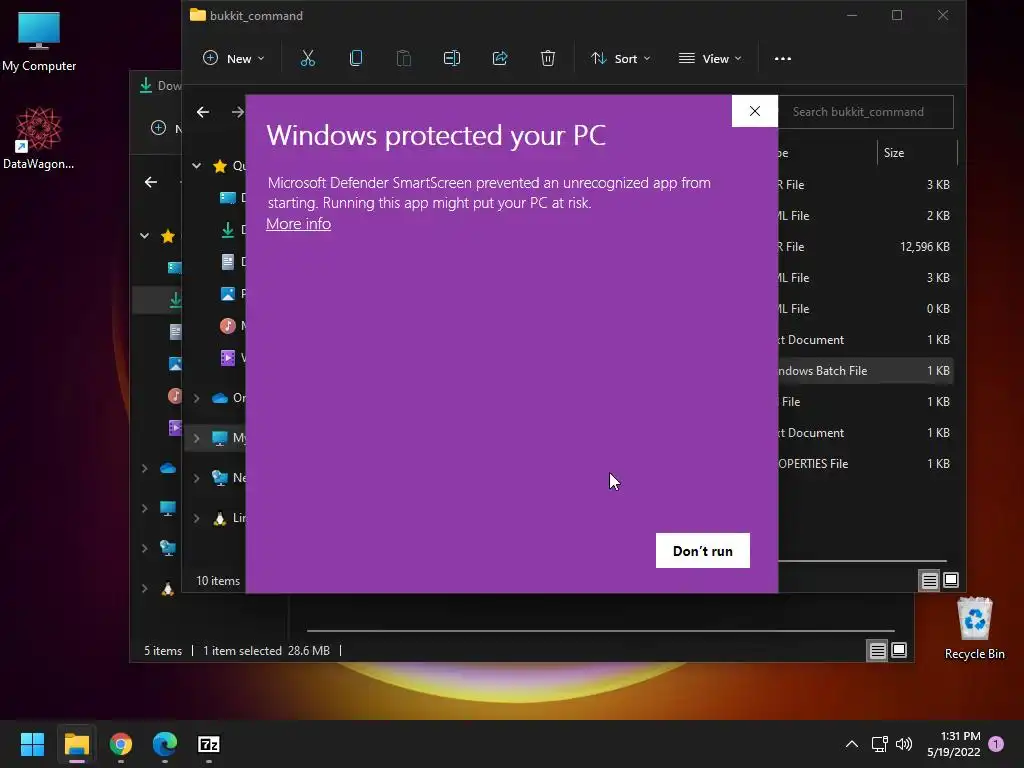The width and height of the screenshot is (1024, 768).
Task: Expand the OneDrive tree node
Action: [x=197, y=398]
